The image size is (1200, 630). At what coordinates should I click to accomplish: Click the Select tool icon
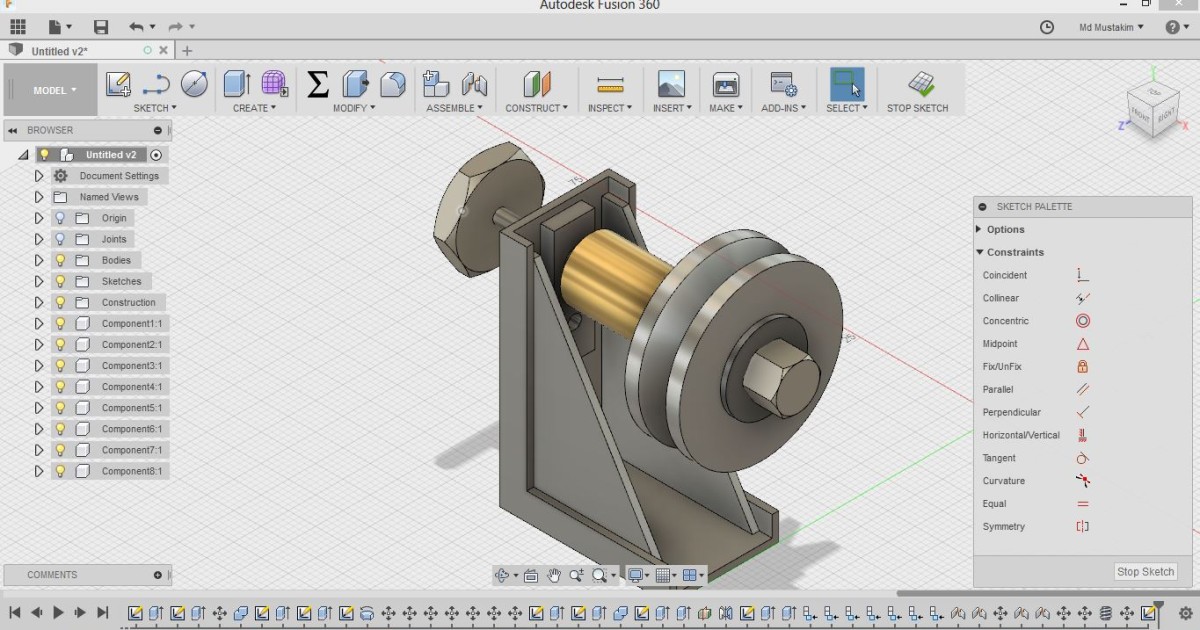tap(847, 84)
